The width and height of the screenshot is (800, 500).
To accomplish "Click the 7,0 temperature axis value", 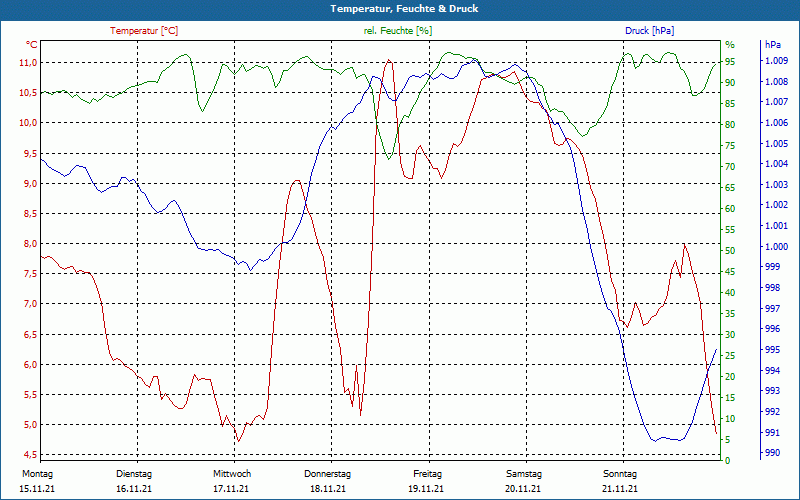I will (x=30, y=304).
